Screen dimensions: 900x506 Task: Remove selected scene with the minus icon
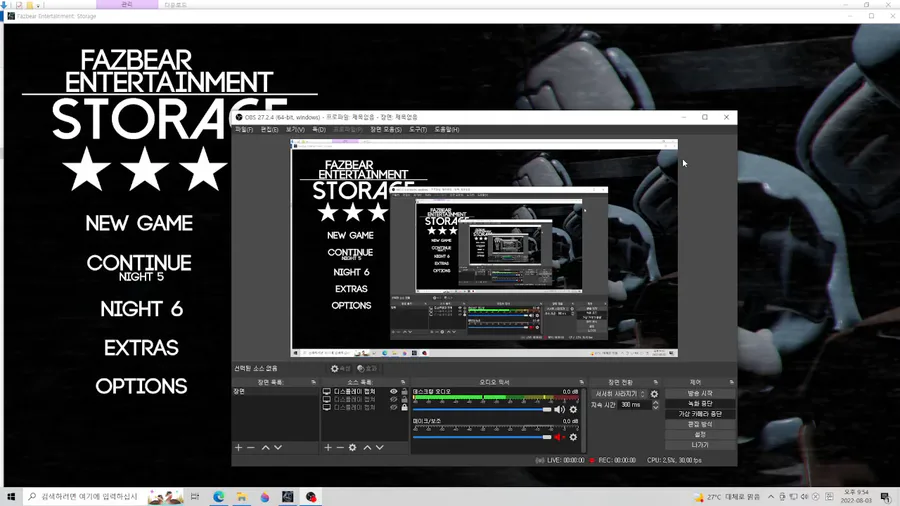coord(251,447)
